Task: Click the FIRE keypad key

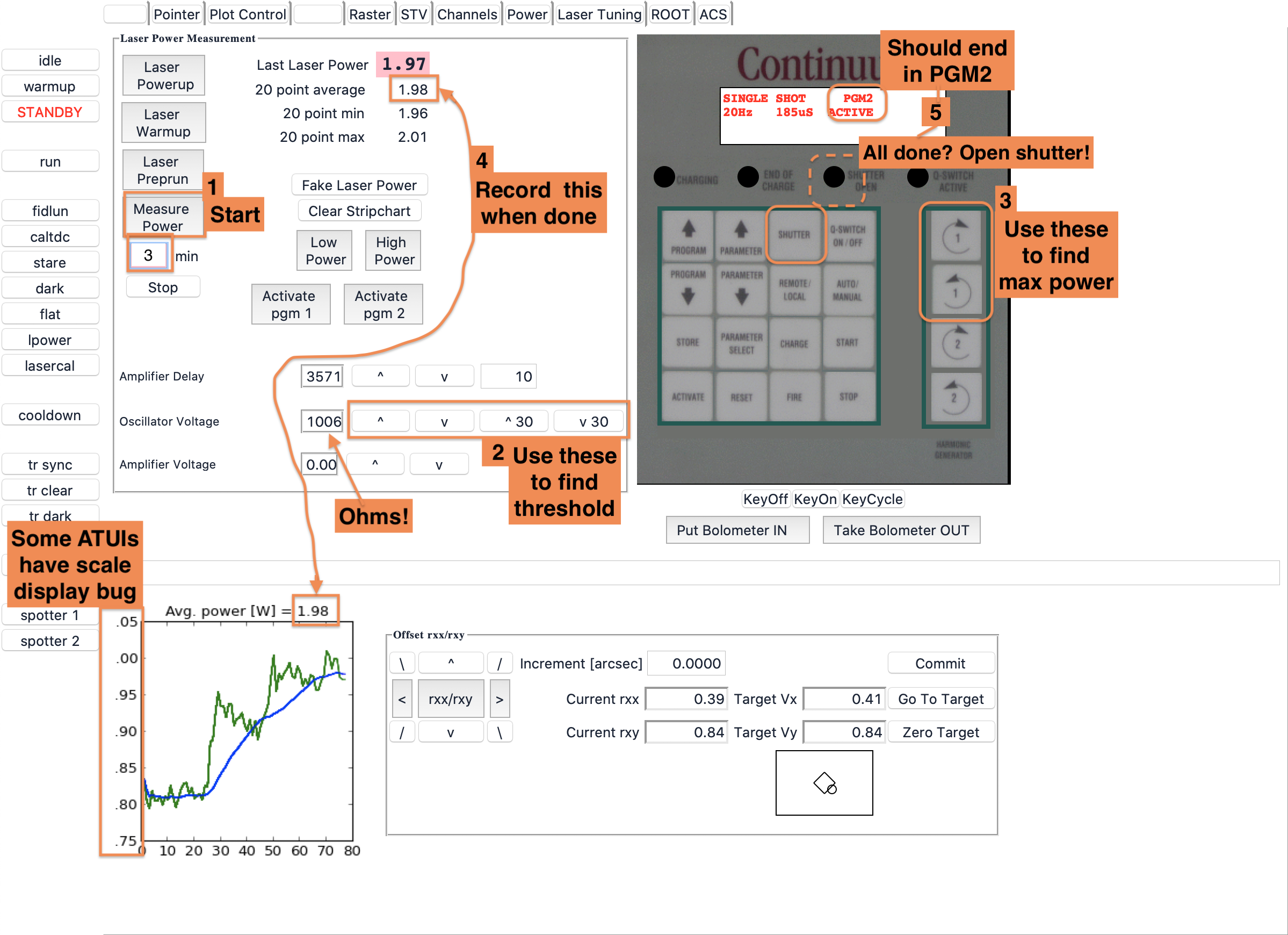Action: 794,397
